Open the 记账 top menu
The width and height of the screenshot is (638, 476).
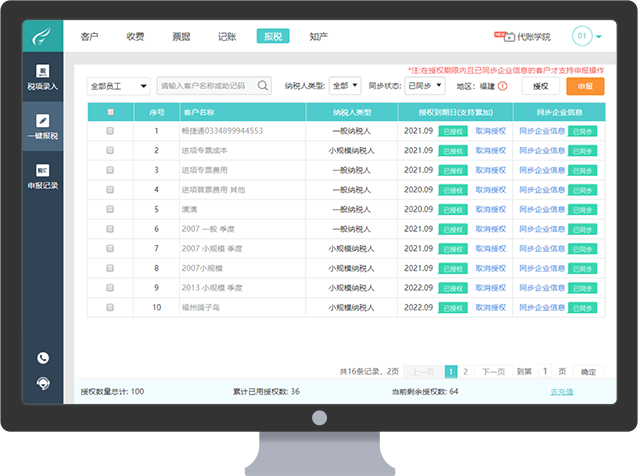tap(227, 37)
